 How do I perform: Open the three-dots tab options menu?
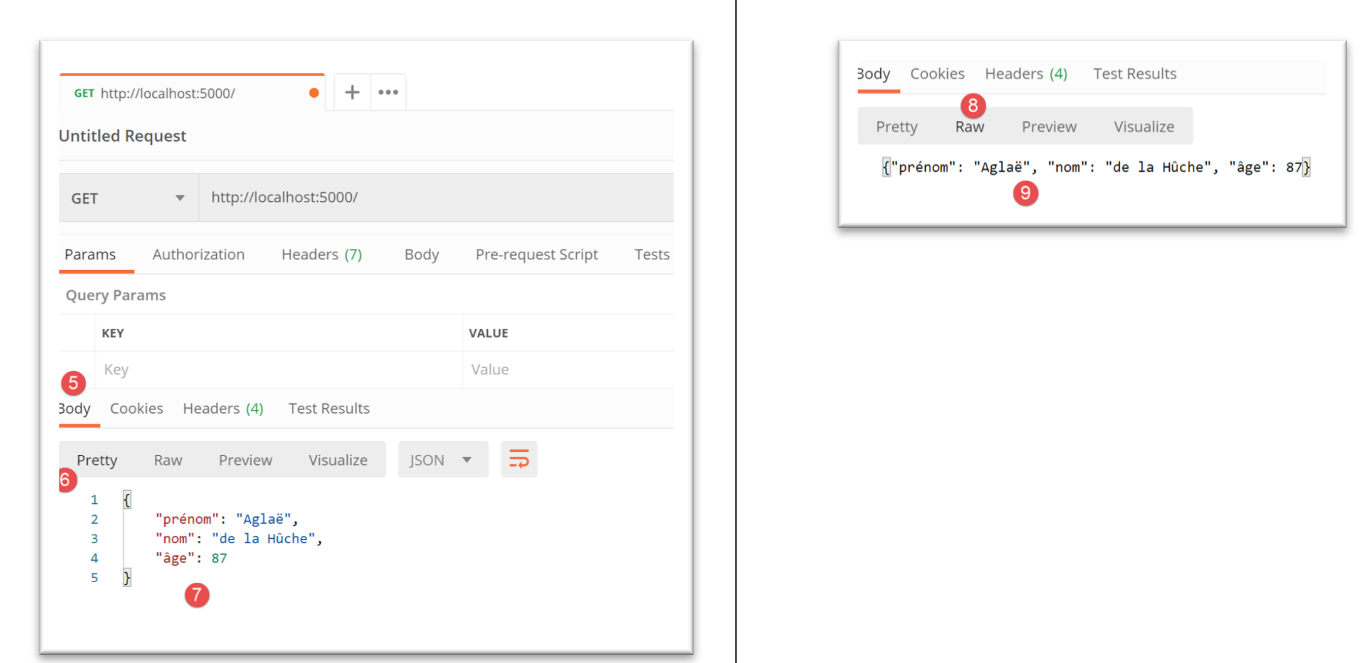click(388, 92)
